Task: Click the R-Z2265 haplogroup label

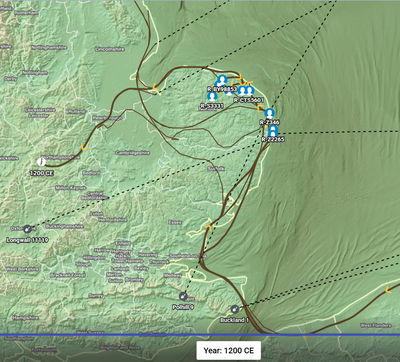Action: (x=273, y=139)
